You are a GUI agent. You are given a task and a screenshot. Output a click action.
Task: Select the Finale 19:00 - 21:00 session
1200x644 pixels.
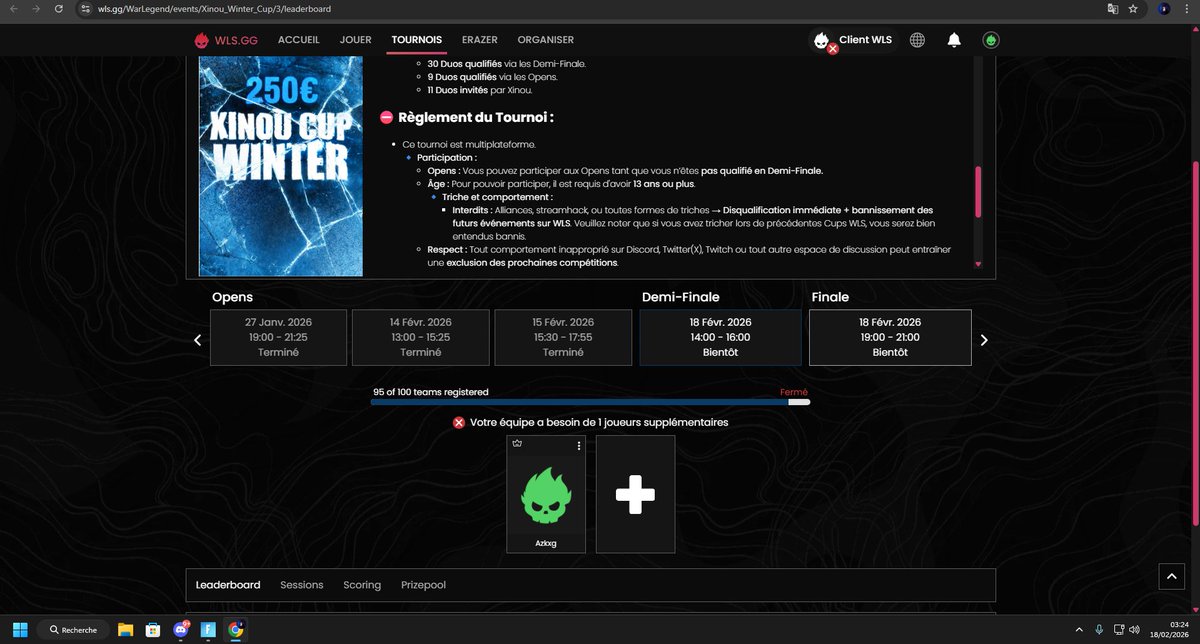click(890, 338)
